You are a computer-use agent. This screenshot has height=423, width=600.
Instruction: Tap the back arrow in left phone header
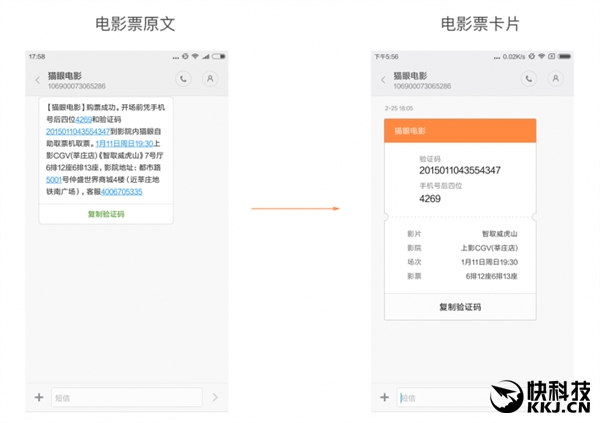pyautogui.click(x=38, y=80)
